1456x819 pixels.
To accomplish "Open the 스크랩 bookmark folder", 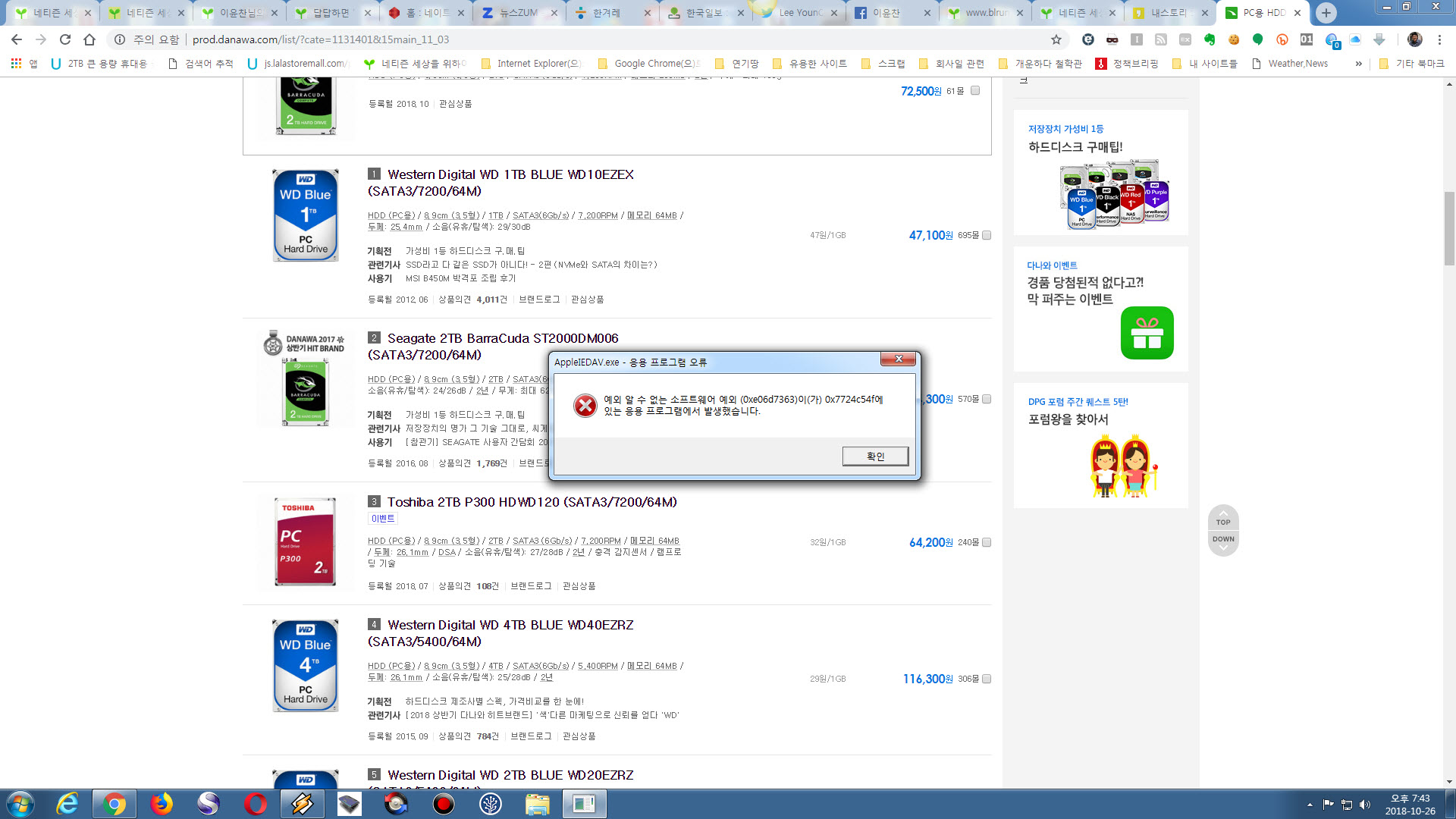I will pos(883,64).
